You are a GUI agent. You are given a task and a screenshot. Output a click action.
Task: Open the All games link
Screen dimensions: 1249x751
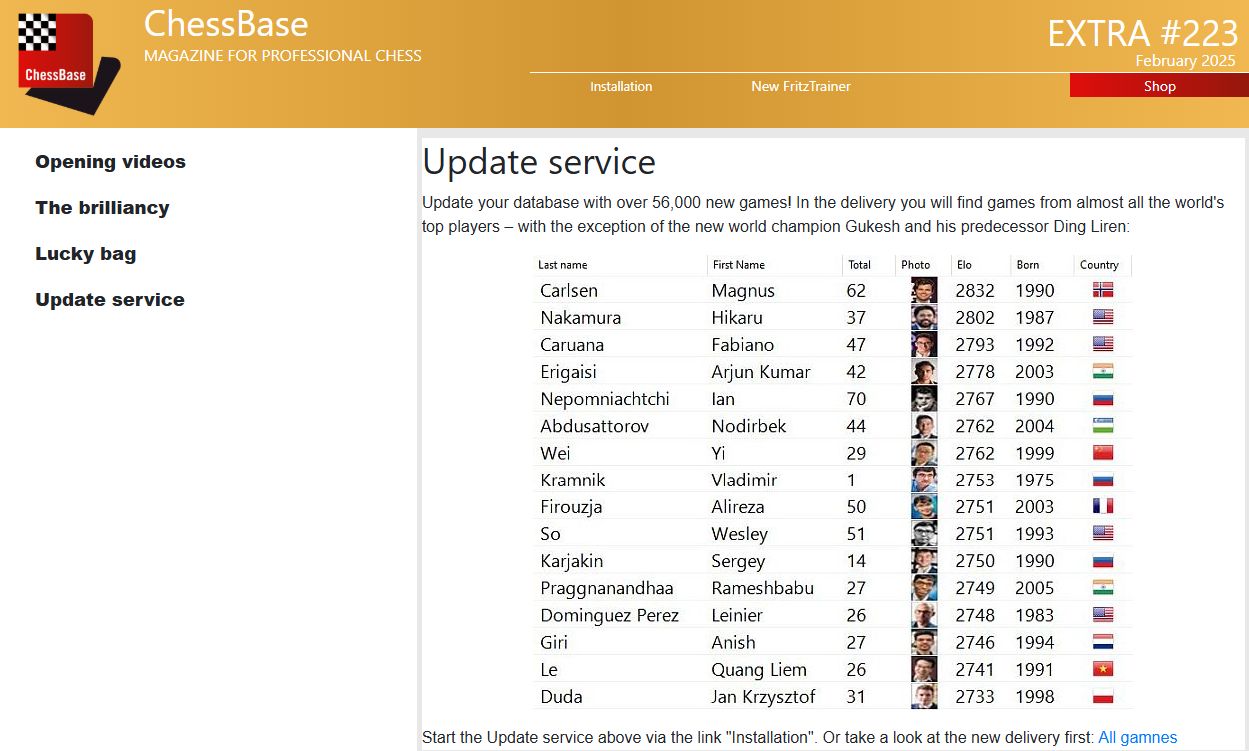[1137, 738]
